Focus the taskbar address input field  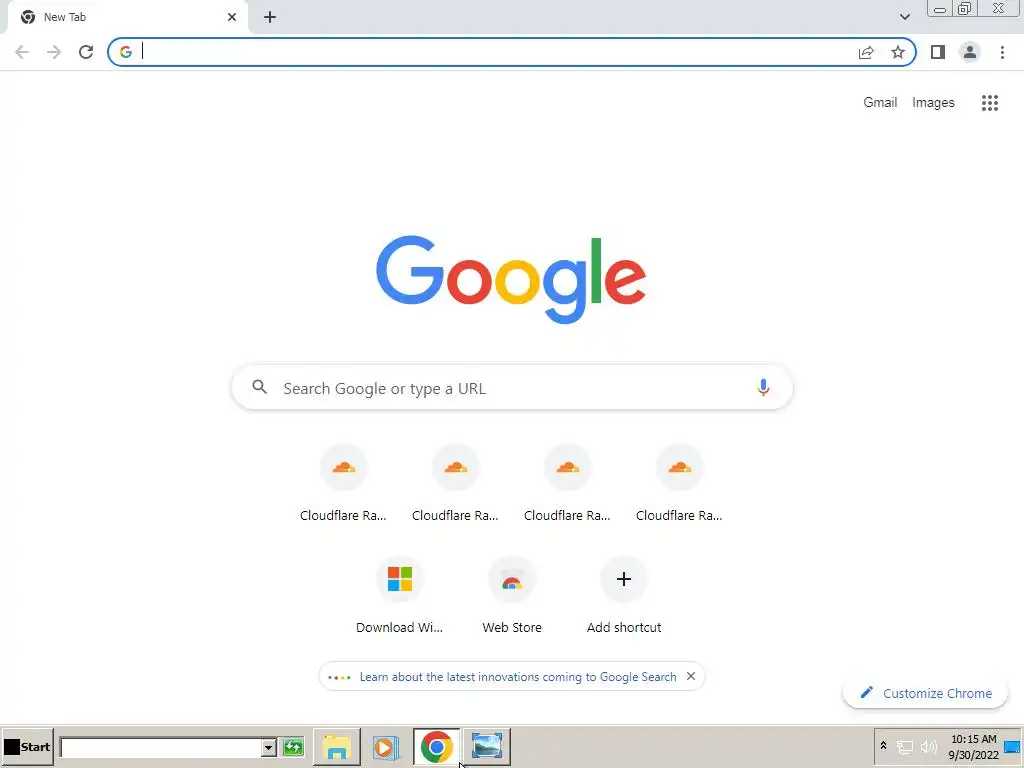pyautogui.click(x=161, y=748)
